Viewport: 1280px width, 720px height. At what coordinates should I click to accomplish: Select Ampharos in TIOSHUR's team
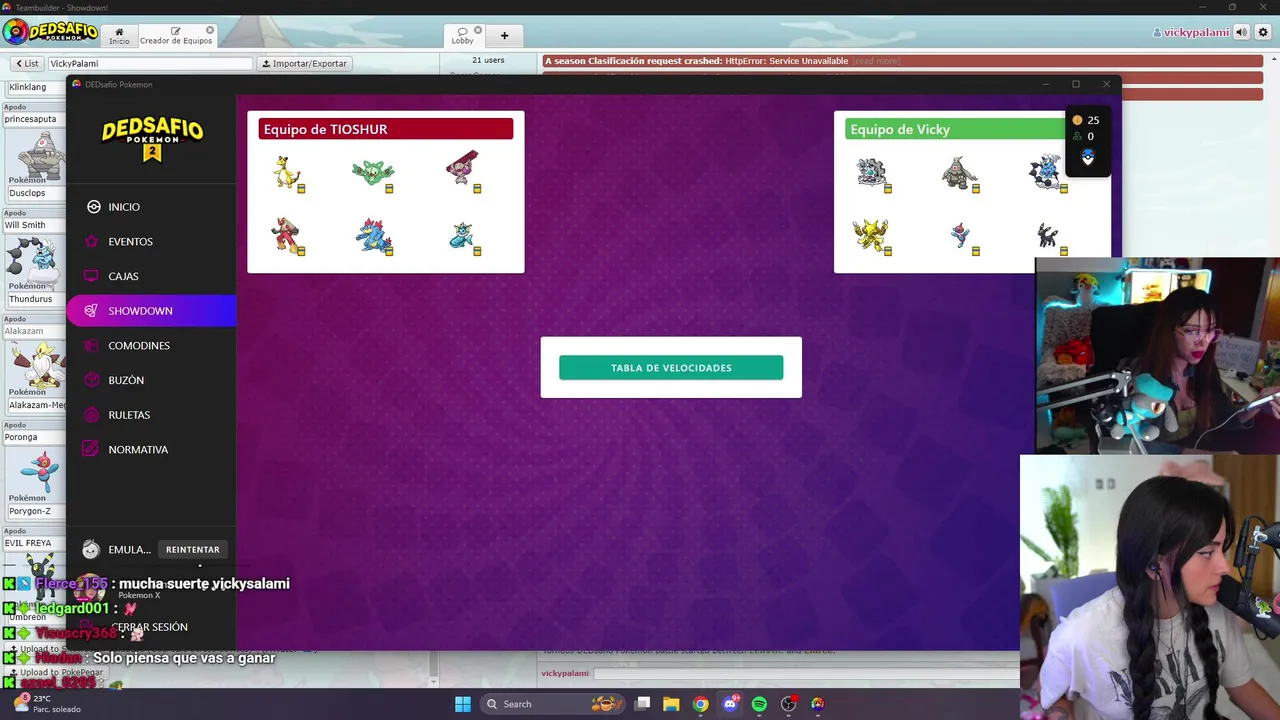(288, 172)
